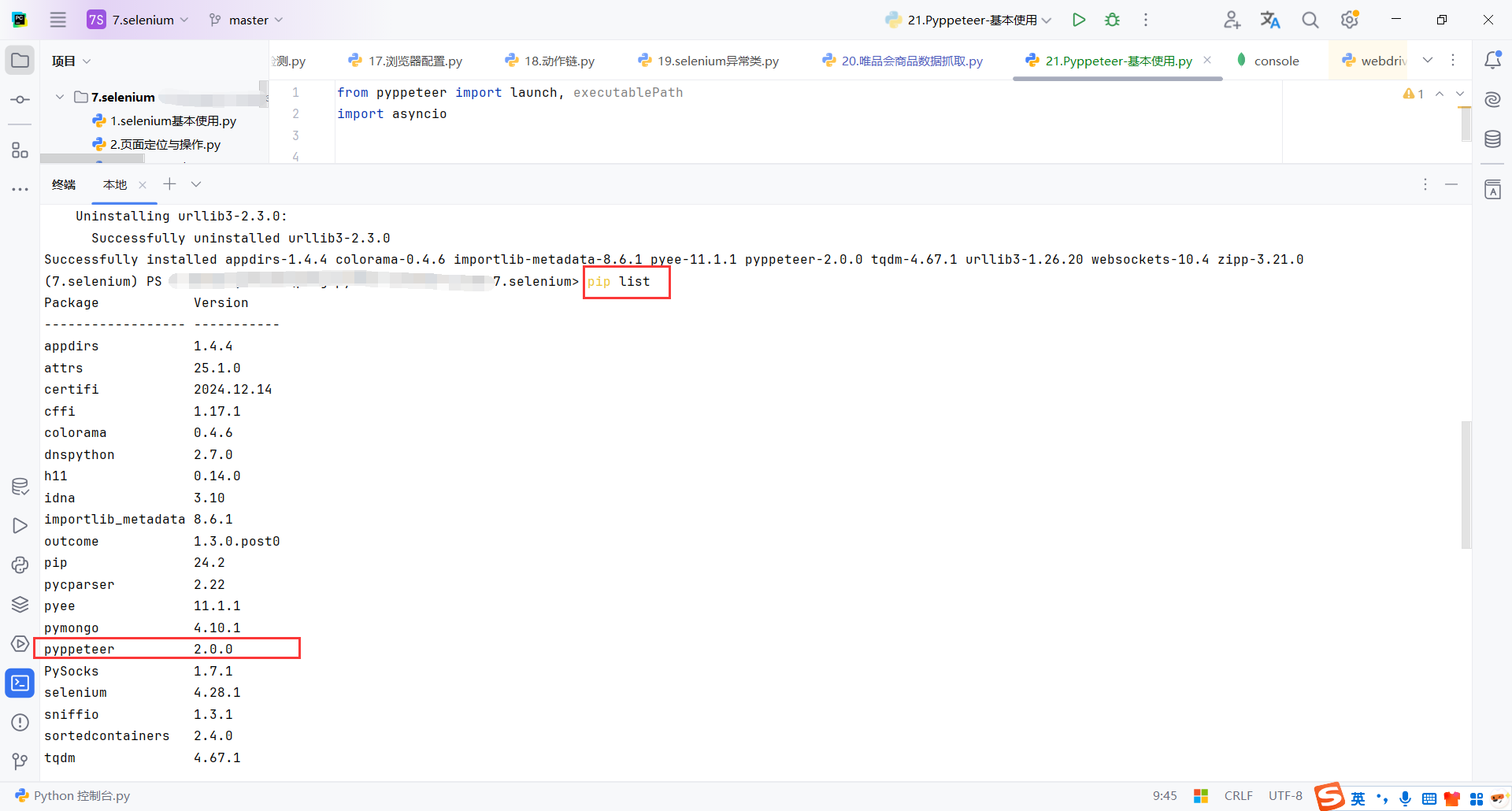Viewport: 1512px width, 811px height.
Task: Switch to 19.selenium异常类.py tab
Action: click(x=708, y=61)
